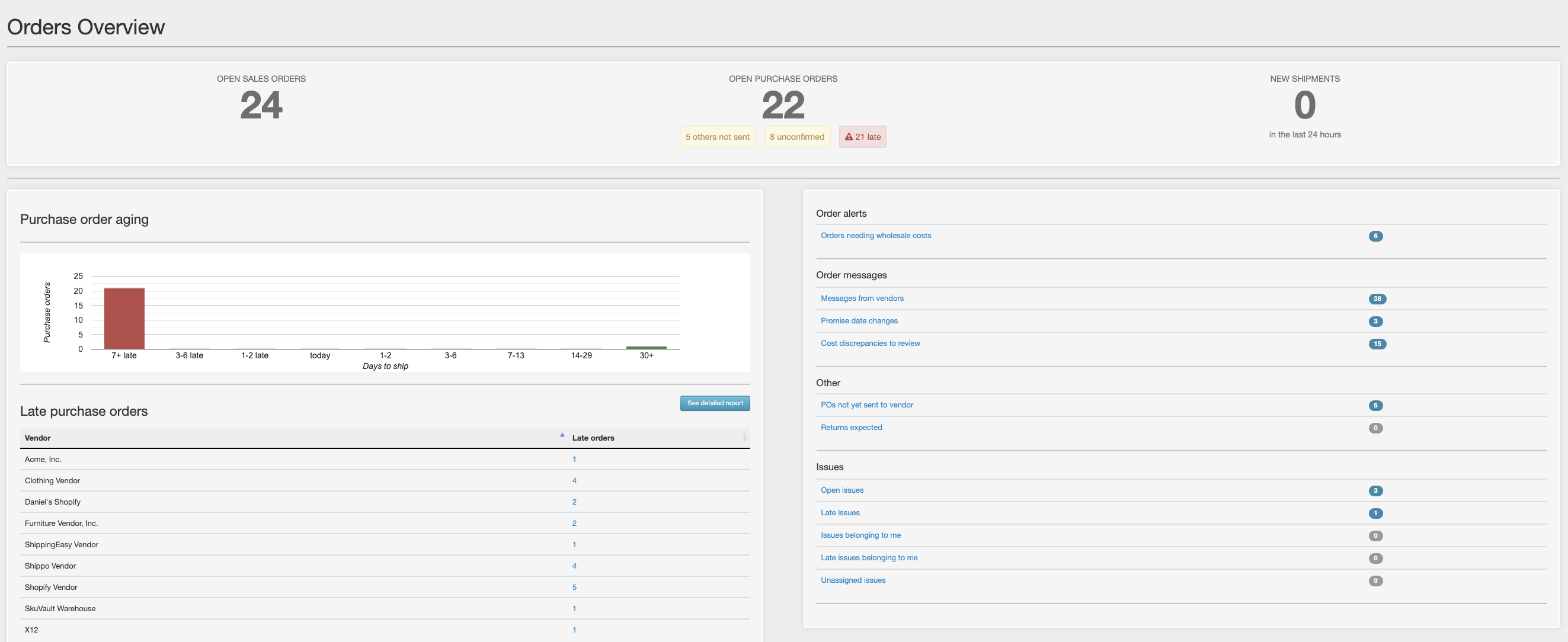Screen dimensions: 1568x642
Task: Click badge 3 beside Open issues
Action: click(1375, 490)
